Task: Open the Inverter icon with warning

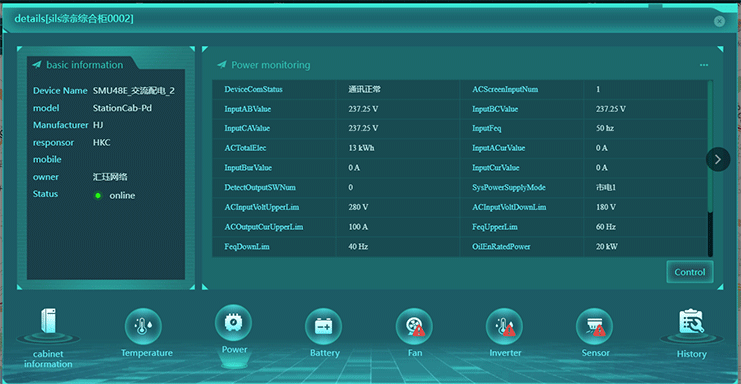Action: pyautogui.click(x=504, y=326)
